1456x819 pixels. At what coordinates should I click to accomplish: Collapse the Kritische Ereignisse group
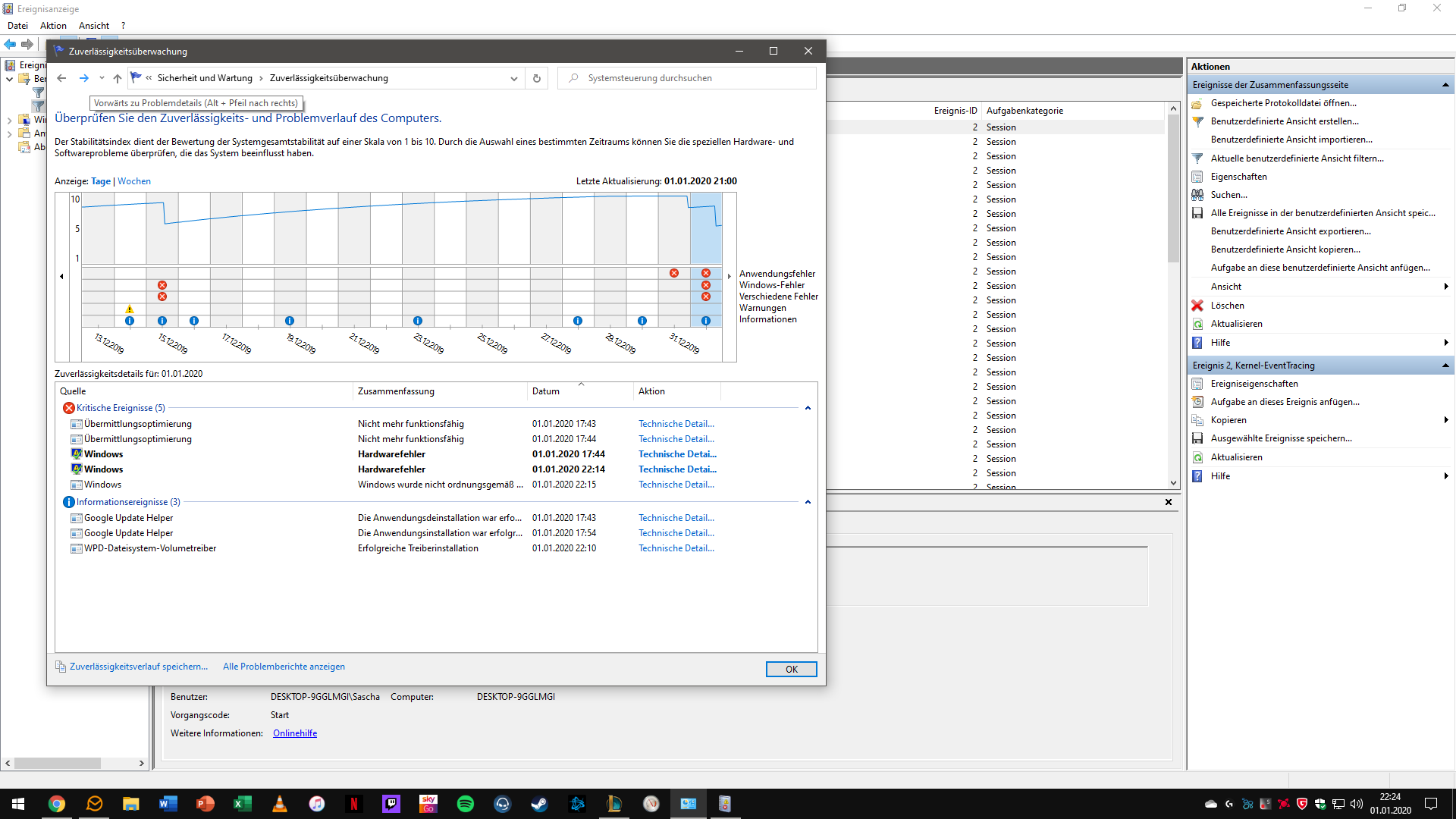click(x=808, y=408)
